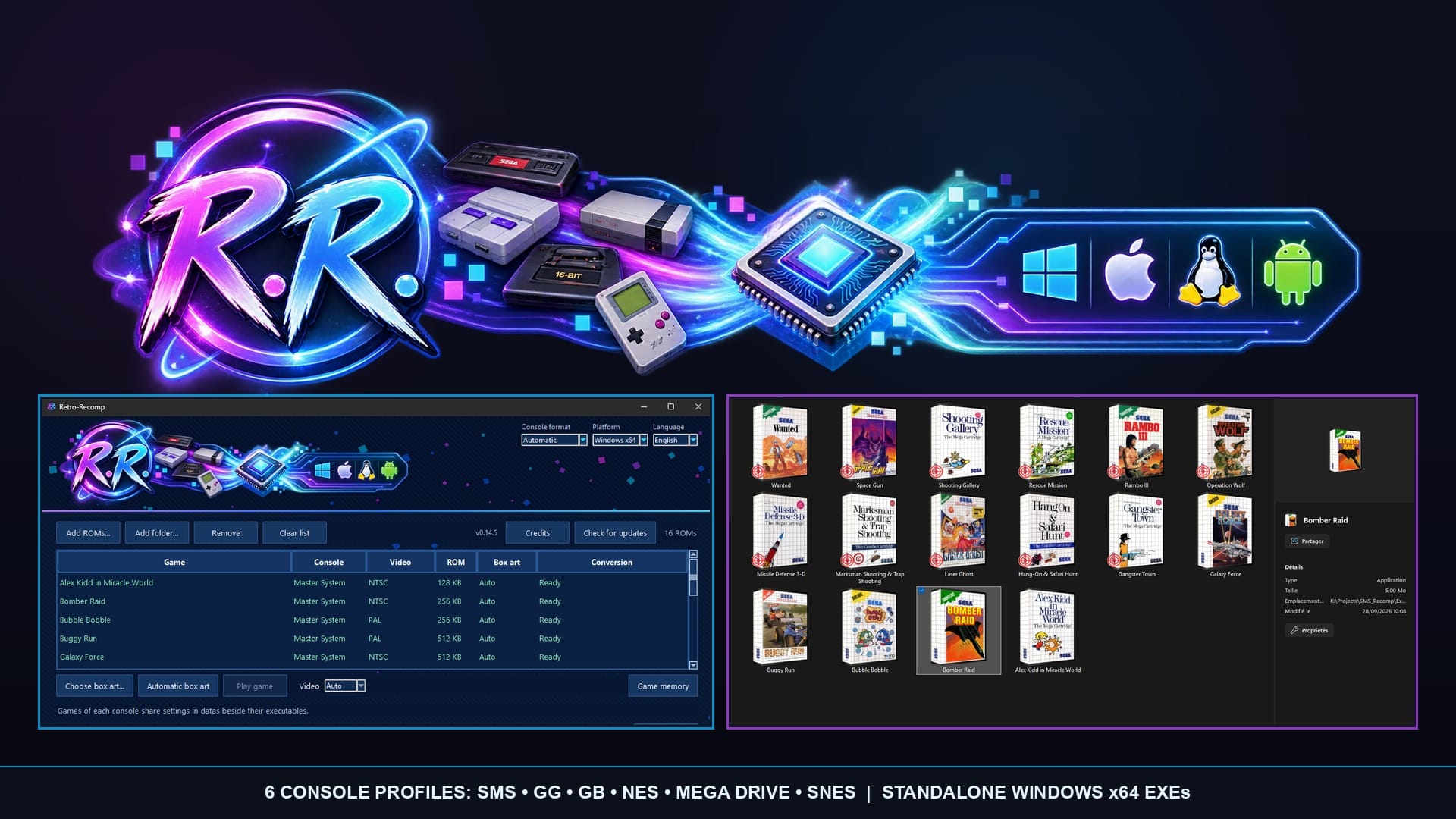Click the Add folder... button
The image size is (1456, 819).
(157, 533)
